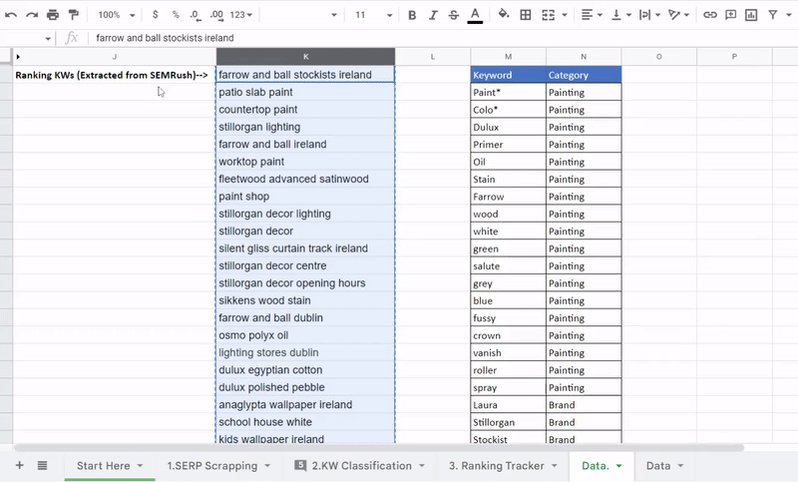Open the Data. tab menu arrow

[x=619, y=466]
